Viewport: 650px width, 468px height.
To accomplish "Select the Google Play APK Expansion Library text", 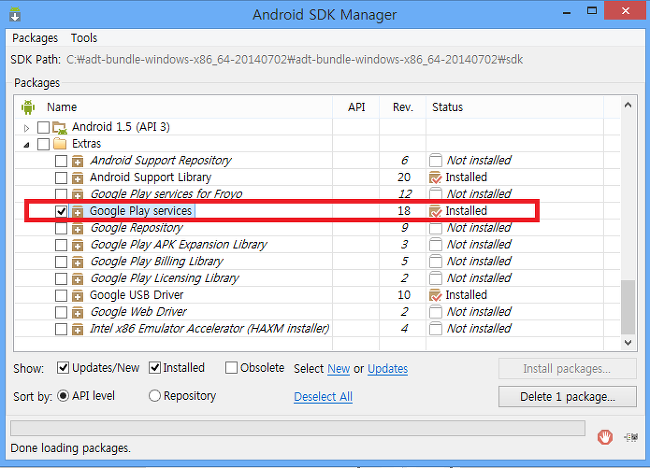I will (179, 245).
